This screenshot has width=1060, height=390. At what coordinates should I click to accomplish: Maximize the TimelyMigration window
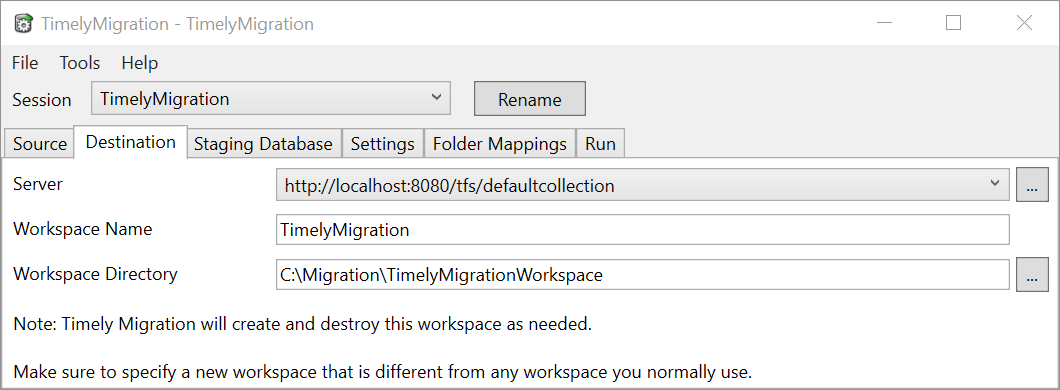[953, 23]
